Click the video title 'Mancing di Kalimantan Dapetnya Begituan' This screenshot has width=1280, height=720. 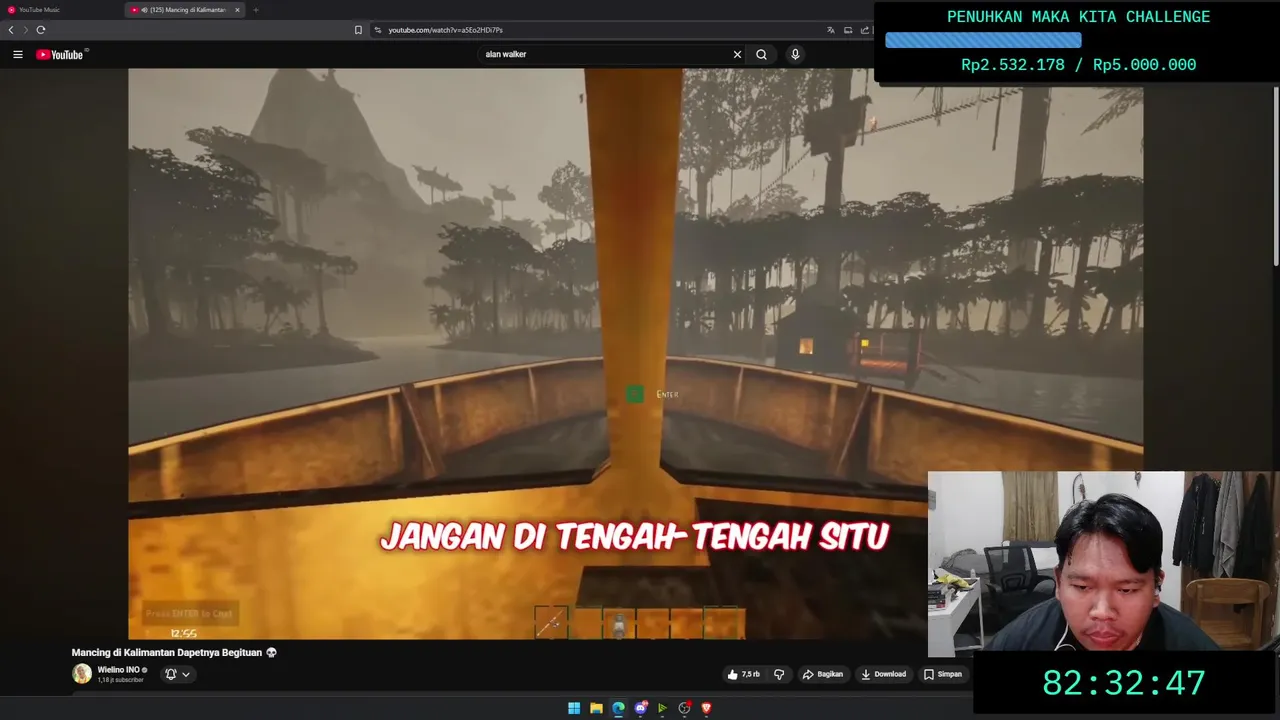tap(167, 652)
